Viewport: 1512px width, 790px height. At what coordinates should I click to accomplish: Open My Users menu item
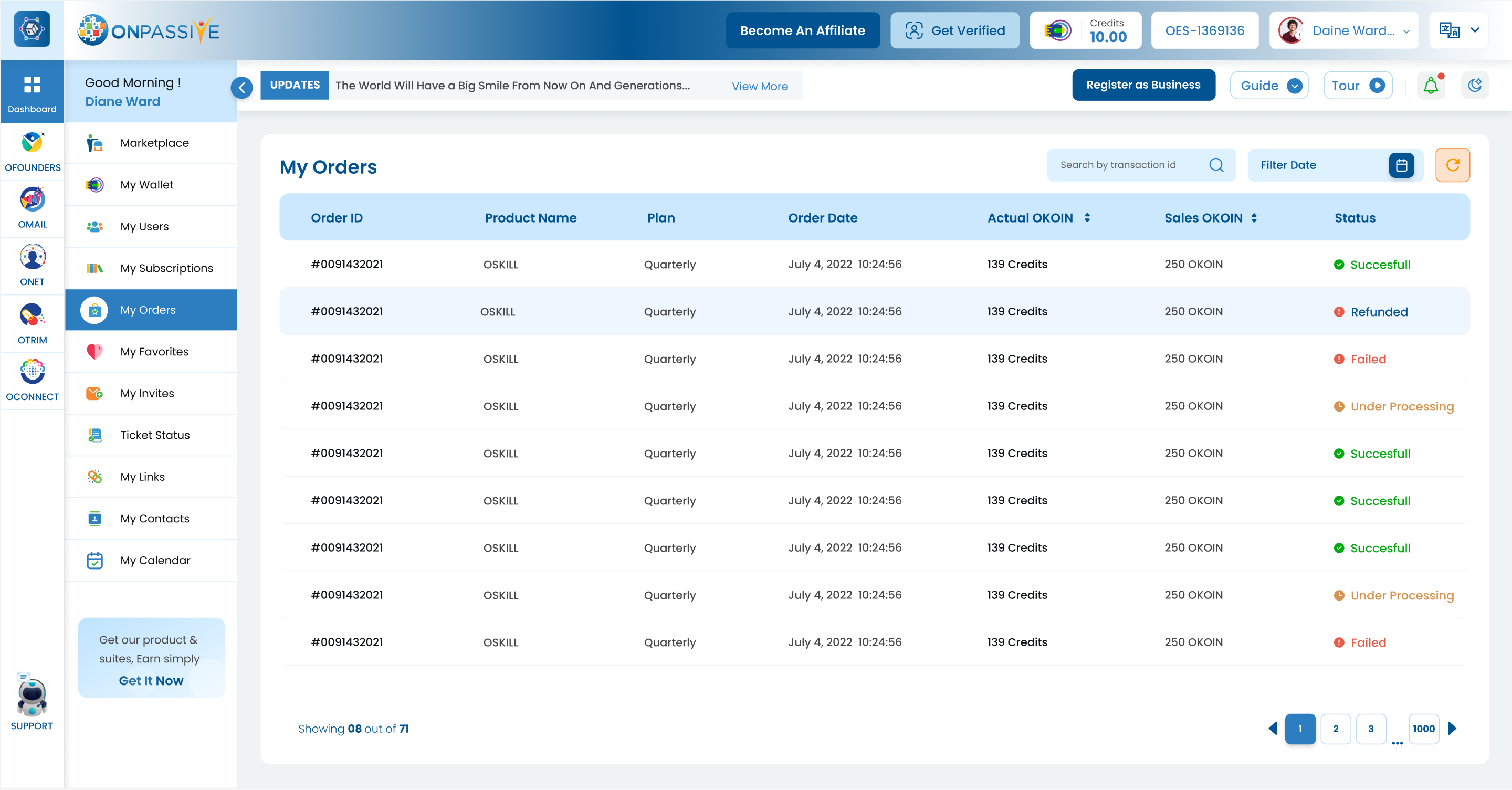click(151, 227)
